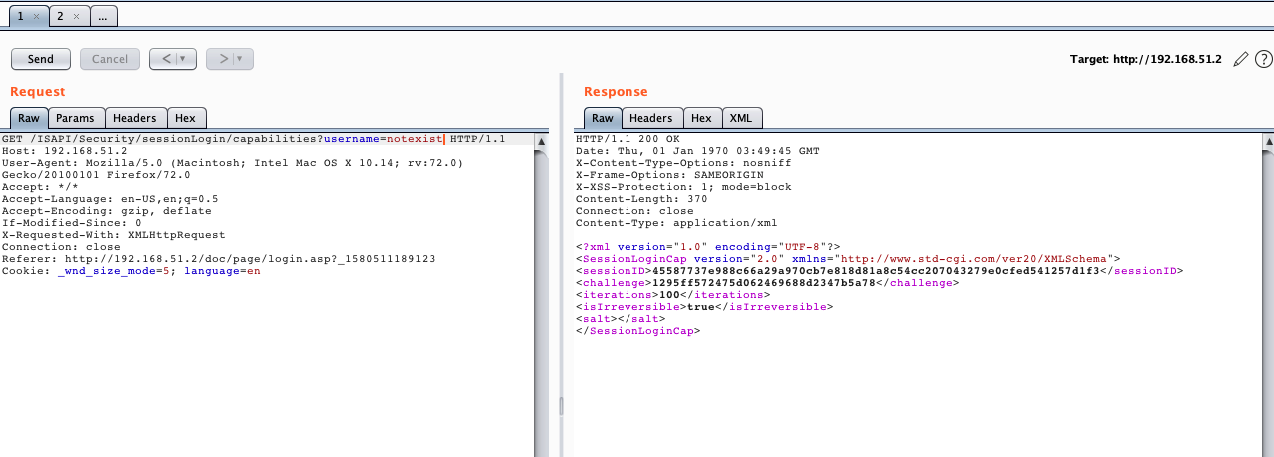This screenshot has width=1274, height=457.
Task: Go back in history with < button
Action: pos(164,59)
